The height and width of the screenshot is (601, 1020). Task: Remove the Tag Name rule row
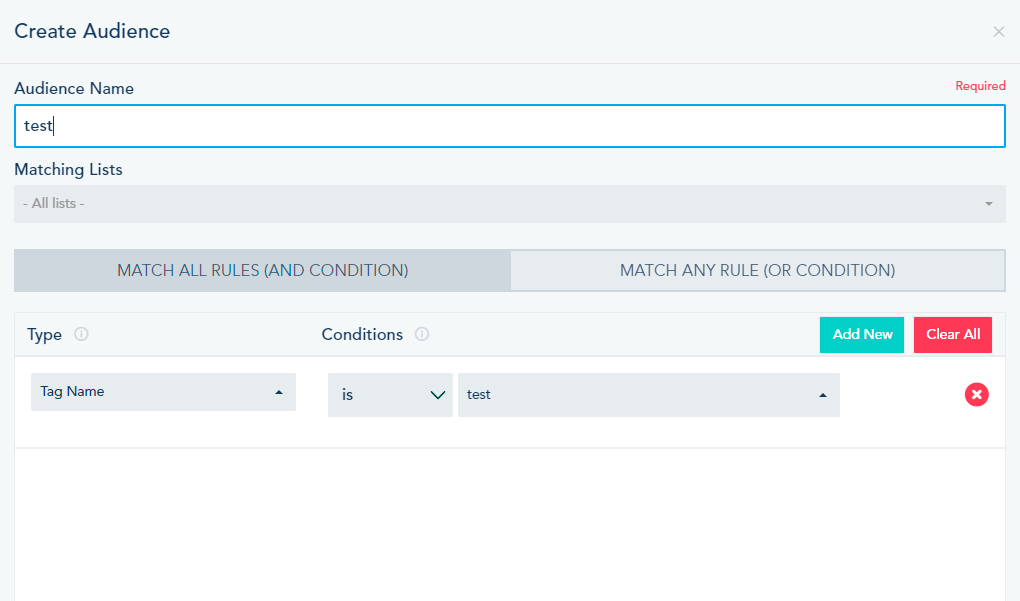coord(976,394)
